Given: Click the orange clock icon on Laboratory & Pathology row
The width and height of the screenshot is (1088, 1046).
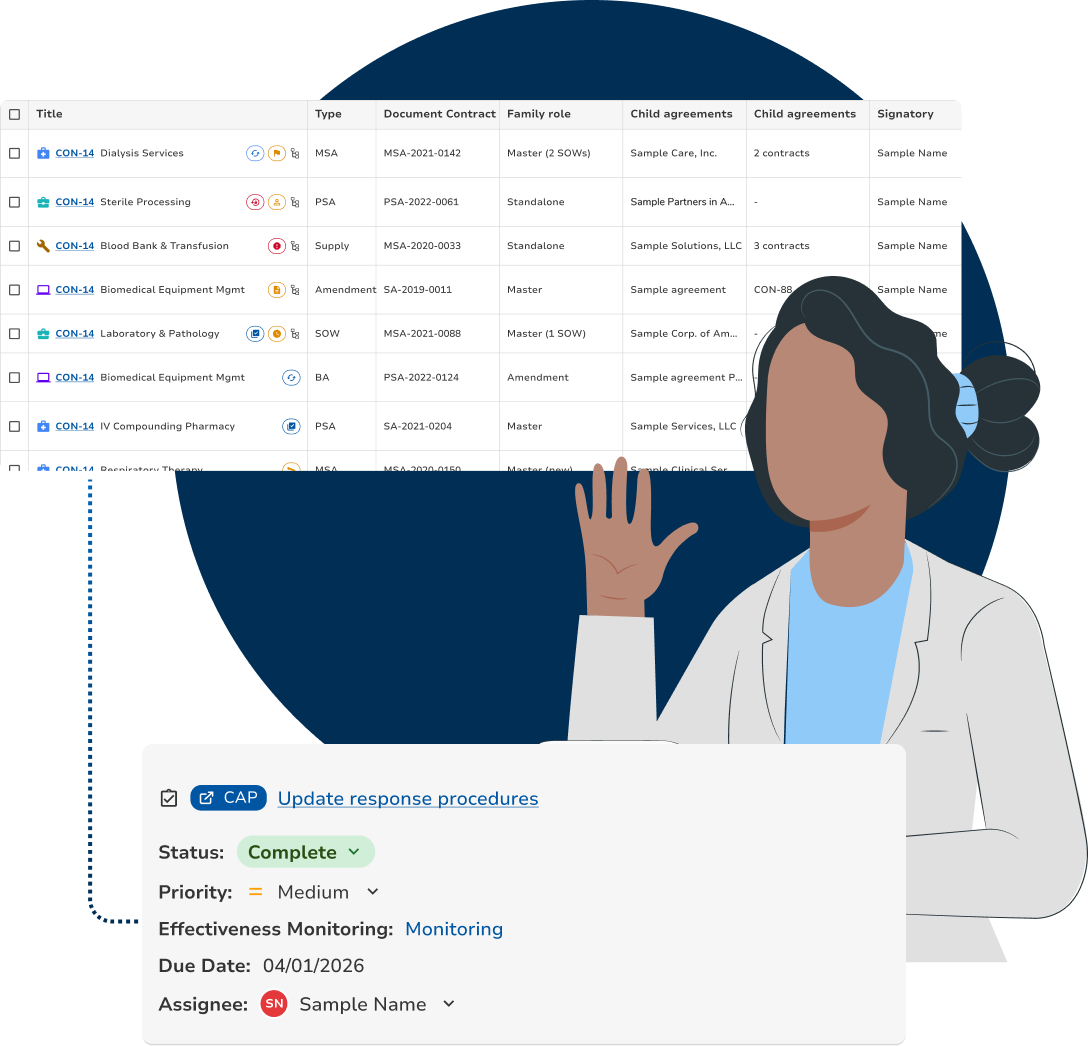Looking at the screenshot, I should (x=277, y=334).
